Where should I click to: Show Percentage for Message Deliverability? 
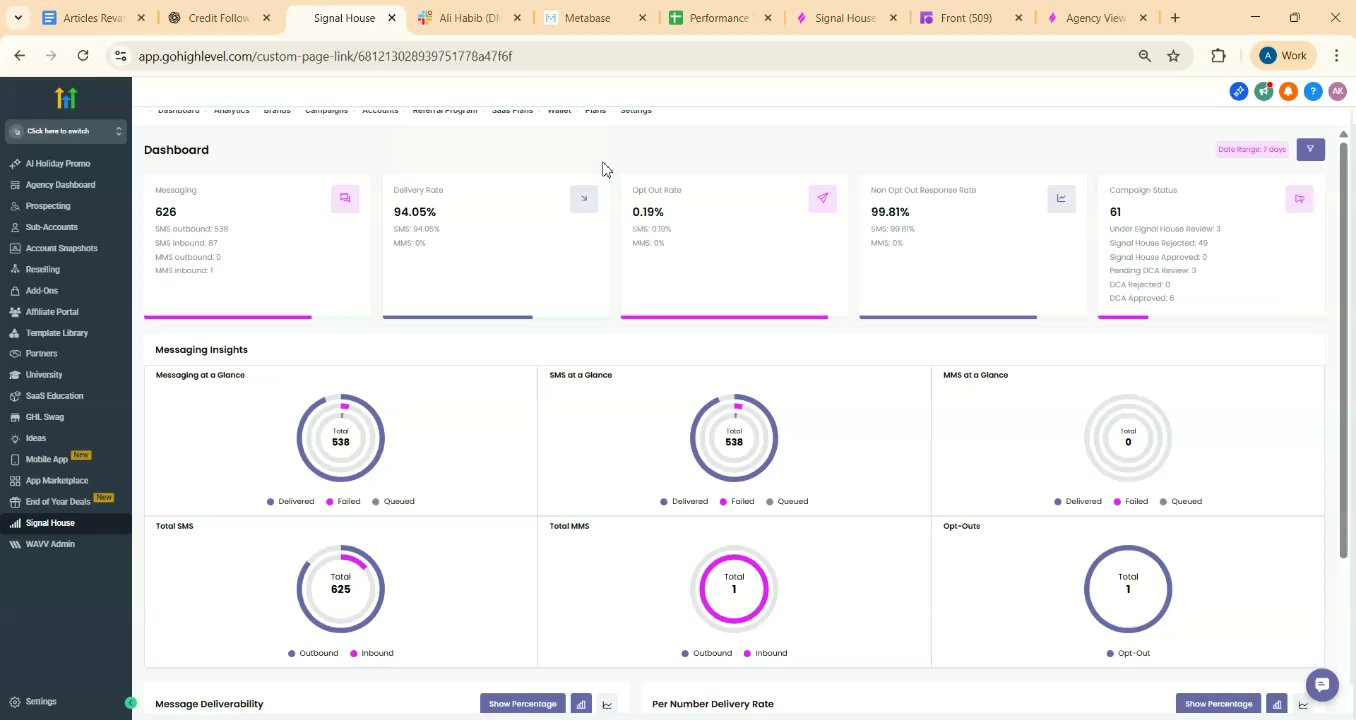coord(522,704)
